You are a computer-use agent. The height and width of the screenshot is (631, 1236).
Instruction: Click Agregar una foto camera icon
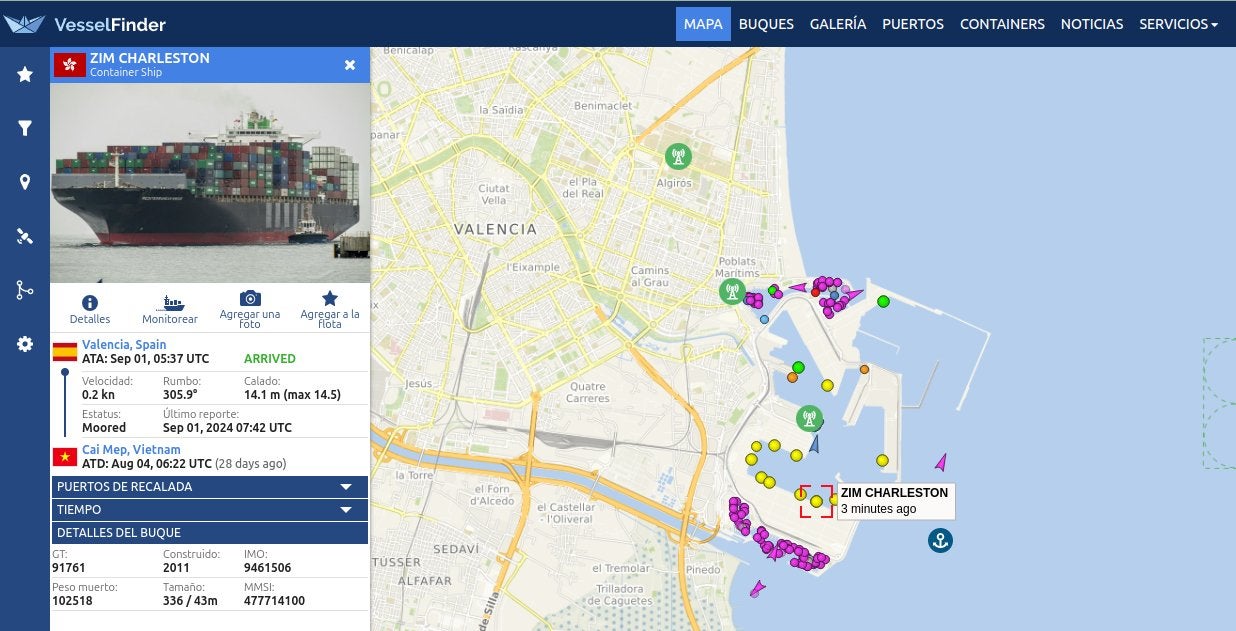pos(250,299)
